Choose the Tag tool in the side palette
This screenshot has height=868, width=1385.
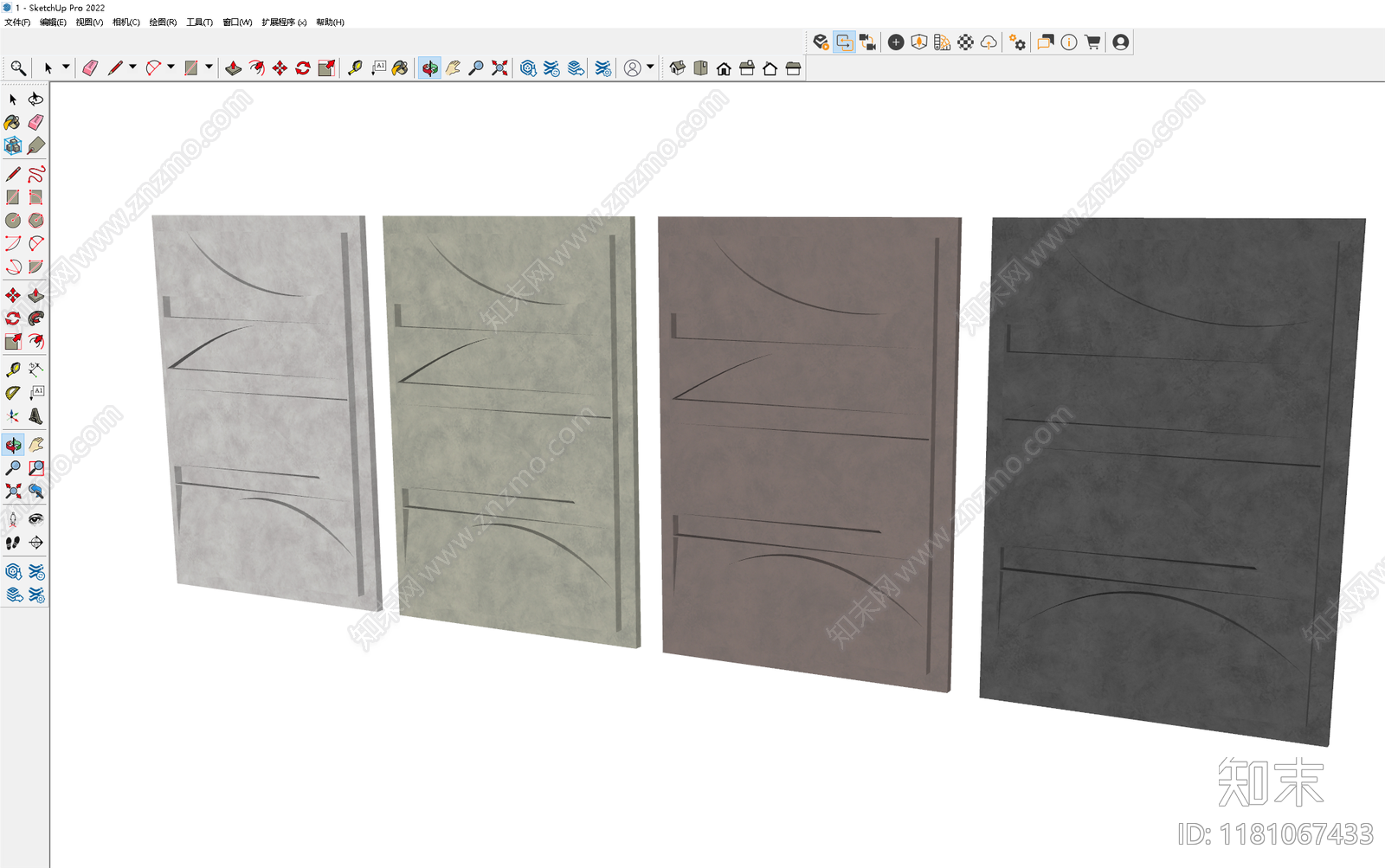pos(35,145)
